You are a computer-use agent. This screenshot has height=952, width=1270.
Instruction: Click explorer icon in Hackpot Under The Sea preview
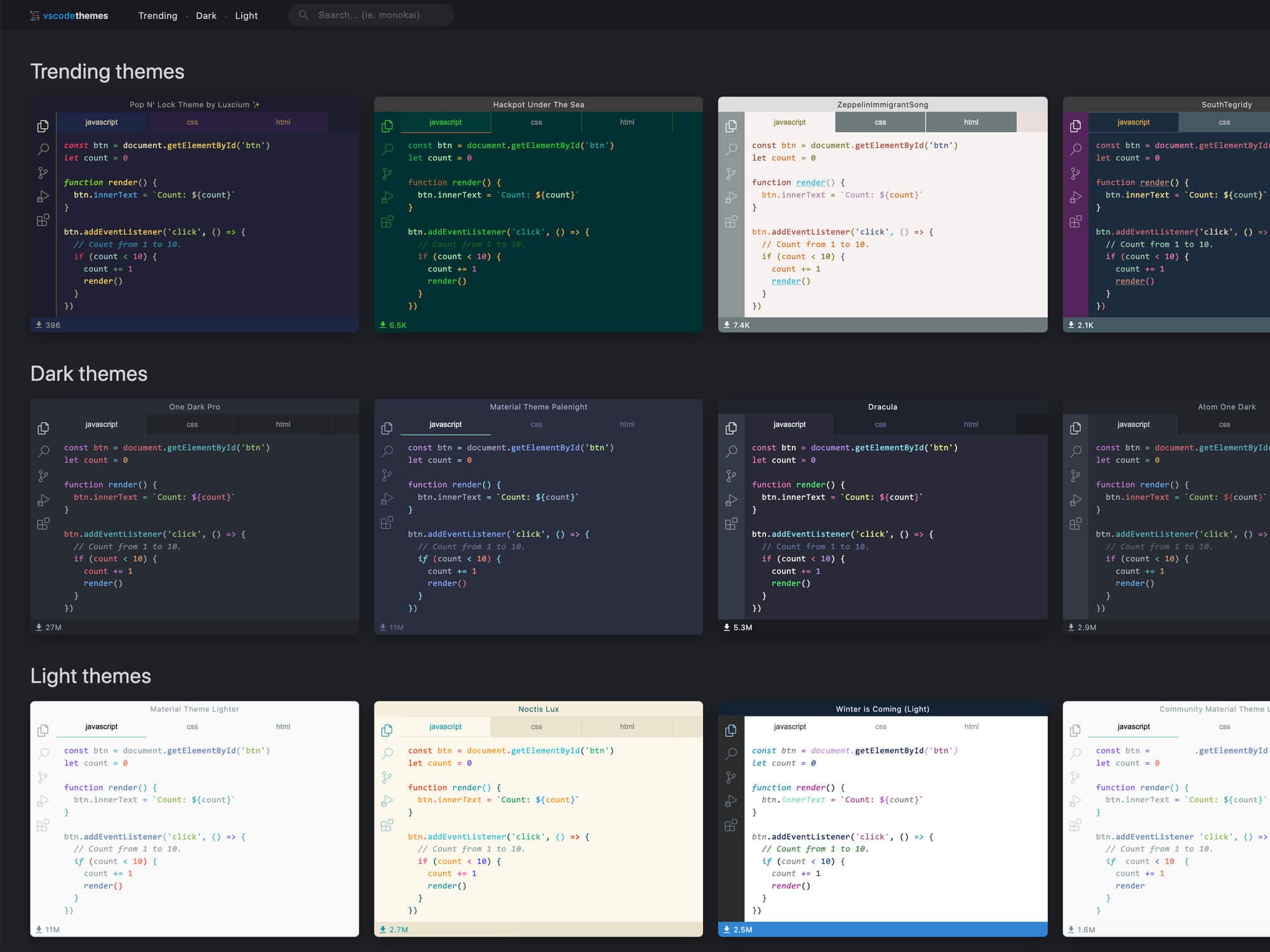point(387,126)
